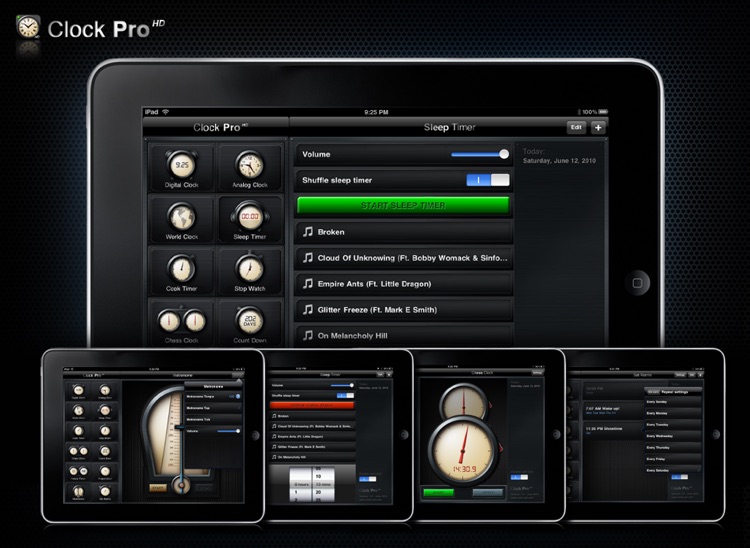This screenshot has height=548, width=750.
Task: Tap the lower chess clock dial showing 14:30.9
Action: [x=463, y=451]
